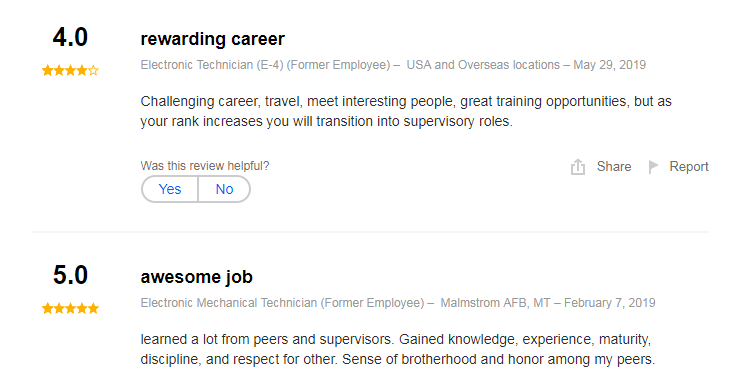738x390 pixels.
Task: Click the first gold star under 4.0
Action: (x=48, y=71)
